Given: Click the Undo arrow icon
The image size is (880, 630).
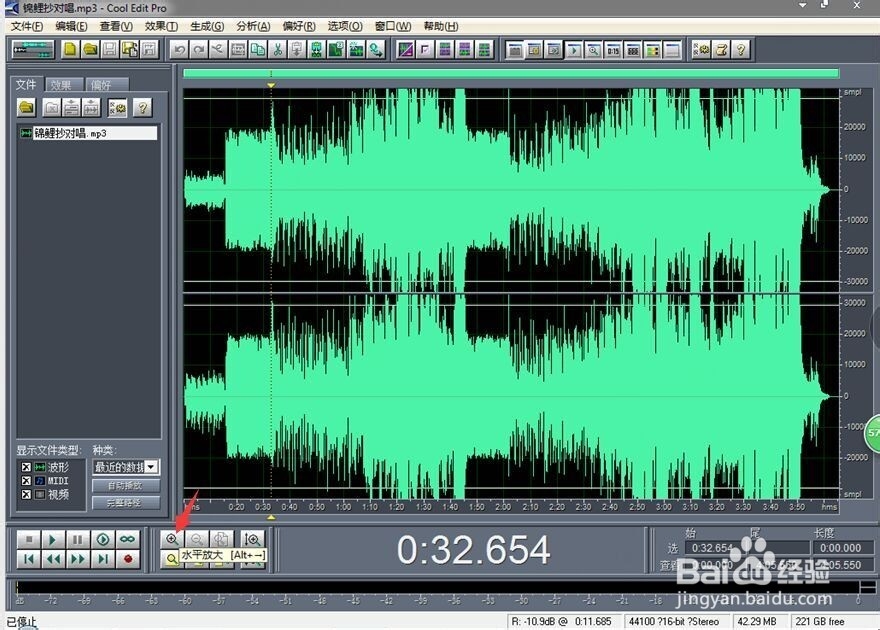Looking at the screenshot, I should click(180, 50).
